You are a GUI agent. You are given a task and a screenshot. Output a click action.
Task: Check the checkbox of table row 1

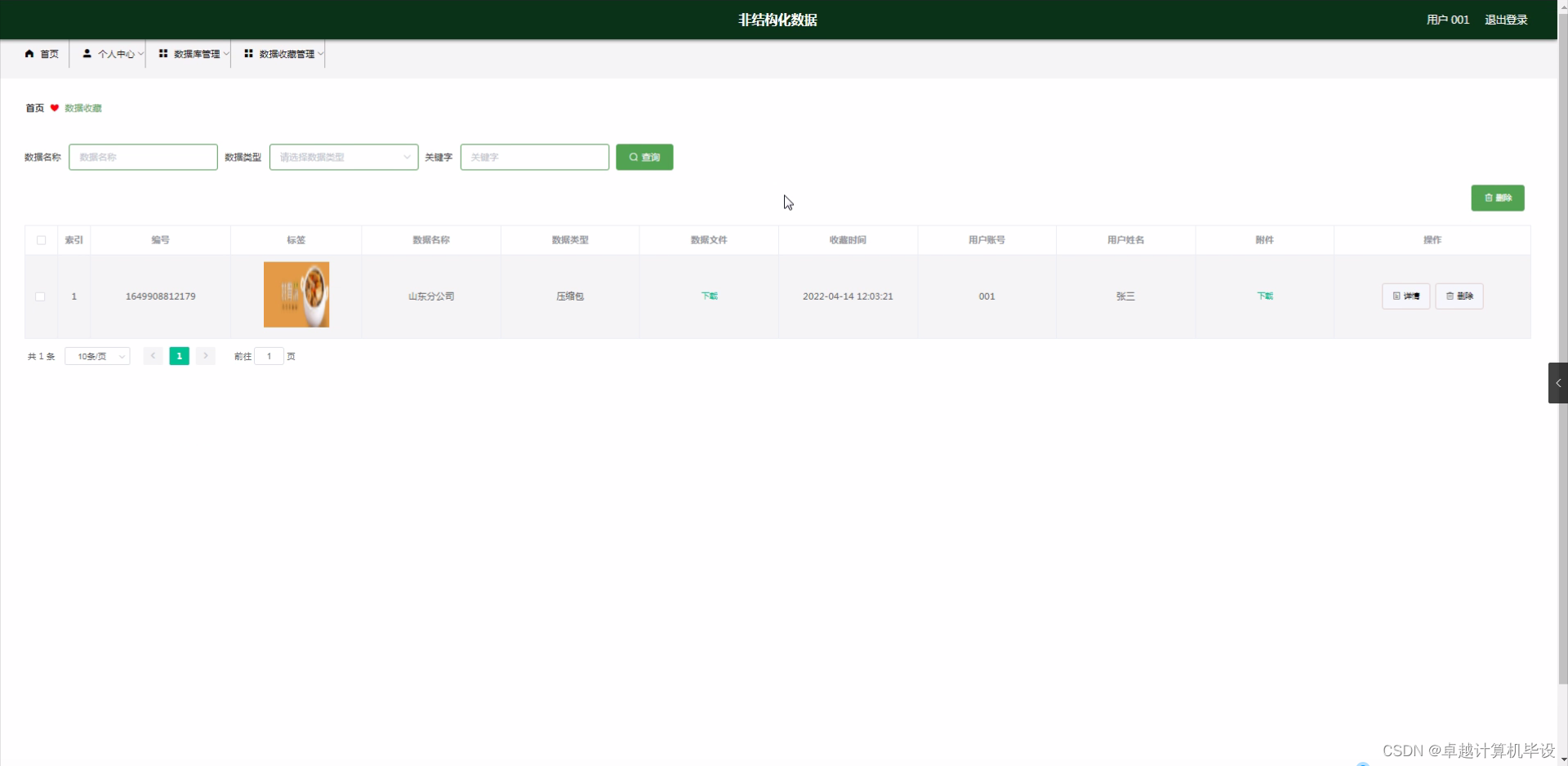[40, 296]
